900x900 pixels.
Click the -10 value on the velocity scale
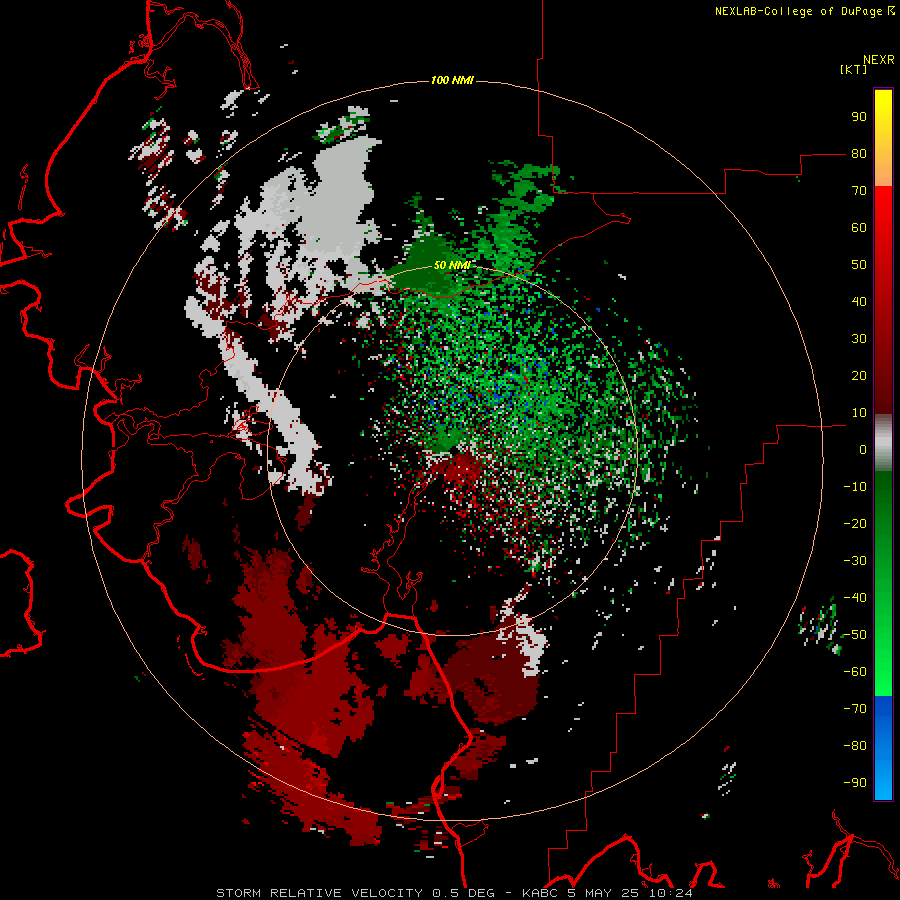point(855,487)
